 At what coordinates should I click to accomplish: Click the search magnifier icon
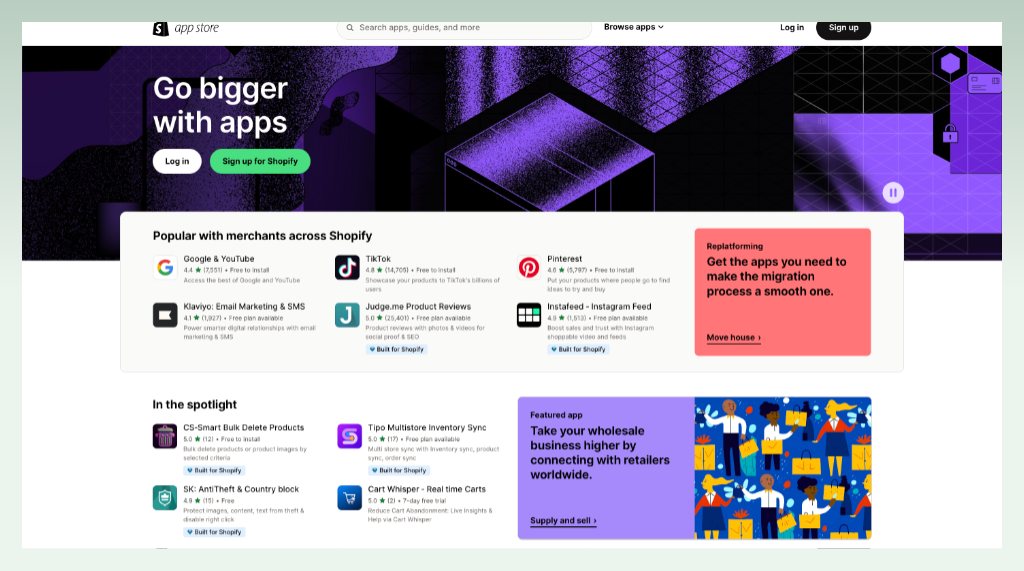click(350, 27)
